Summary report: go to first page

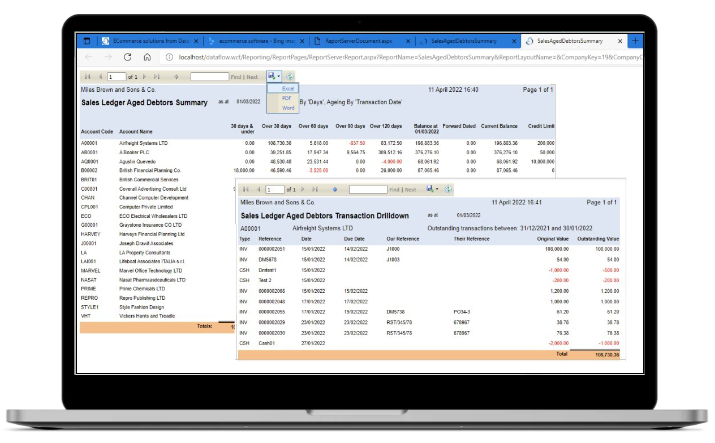click(x=88, y=77)
